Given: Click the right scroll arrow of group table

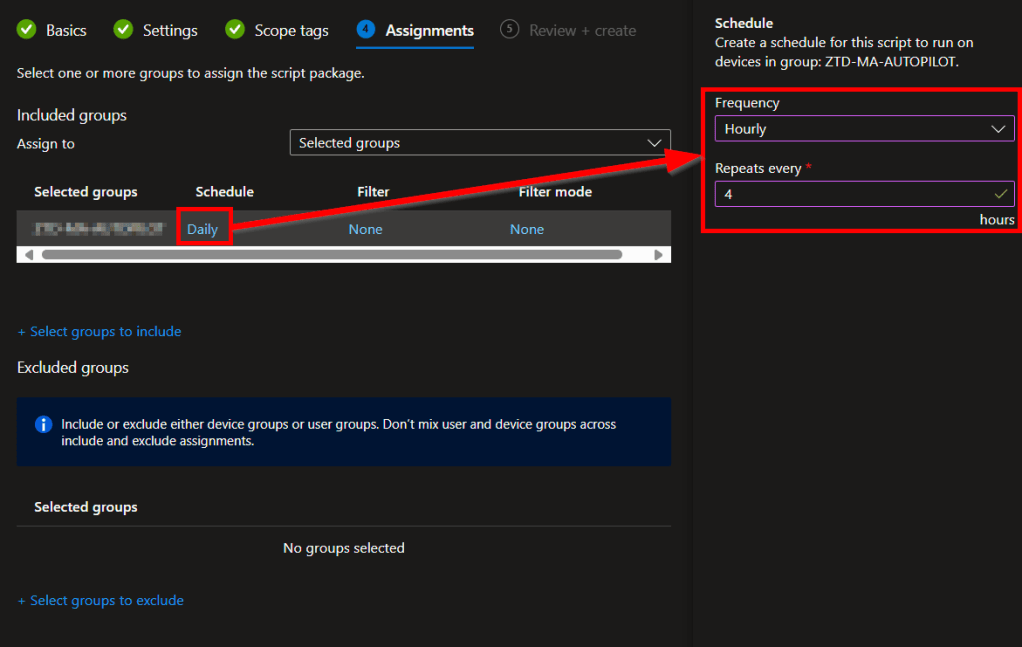Looking at the screenshot, I should coord(658,255).
